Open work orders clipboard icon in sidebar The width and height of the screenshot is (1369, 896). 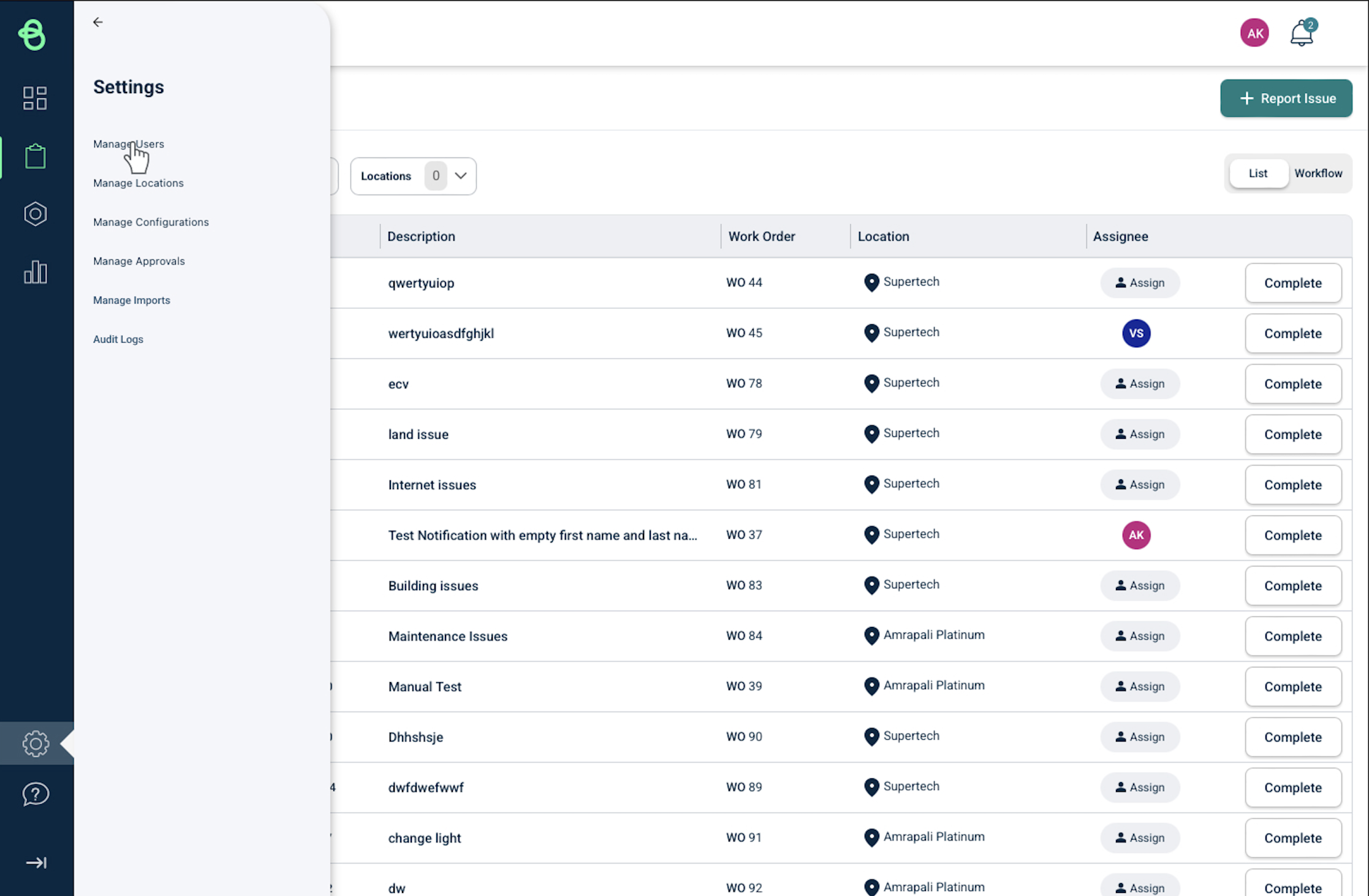pyautogui.click(x=35, y=156)
